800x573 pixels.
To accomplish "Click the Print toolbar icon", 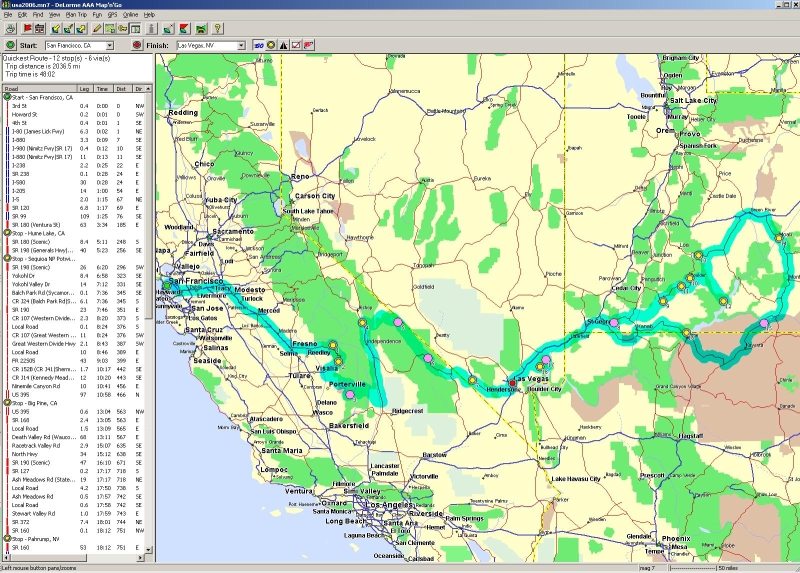I will coord(9,29).
